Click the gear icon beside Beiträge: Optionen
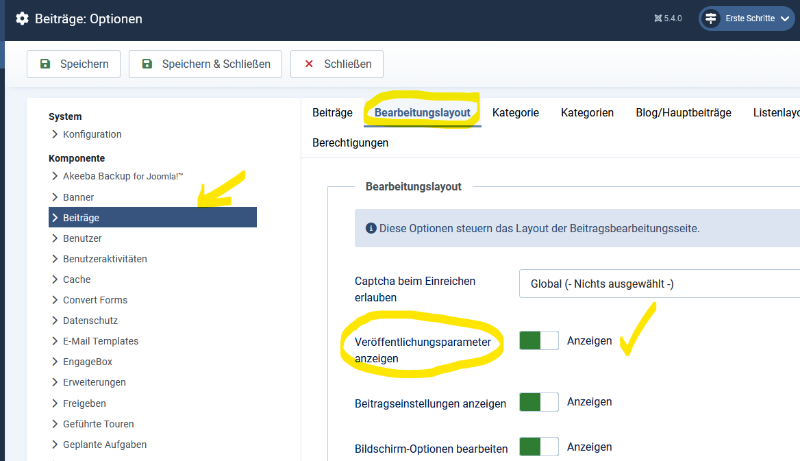 (x=22, y=19)
